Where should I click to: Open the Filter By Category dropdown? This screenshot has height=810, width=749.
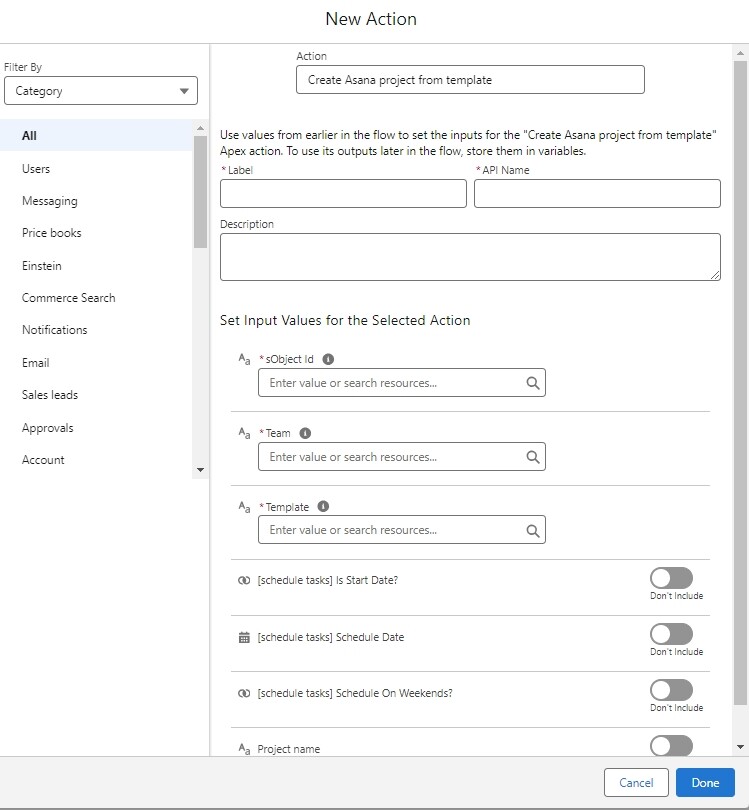101,91
